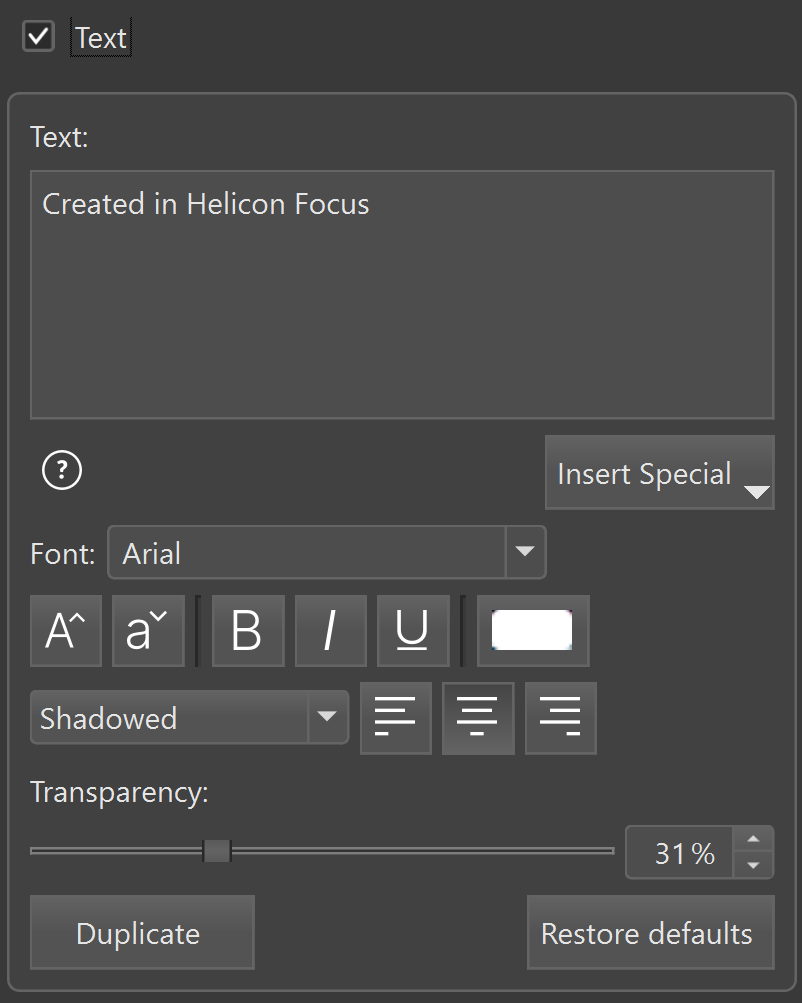
Task: Expand the Shadowed text style dropdown
Action: point(326,717)
